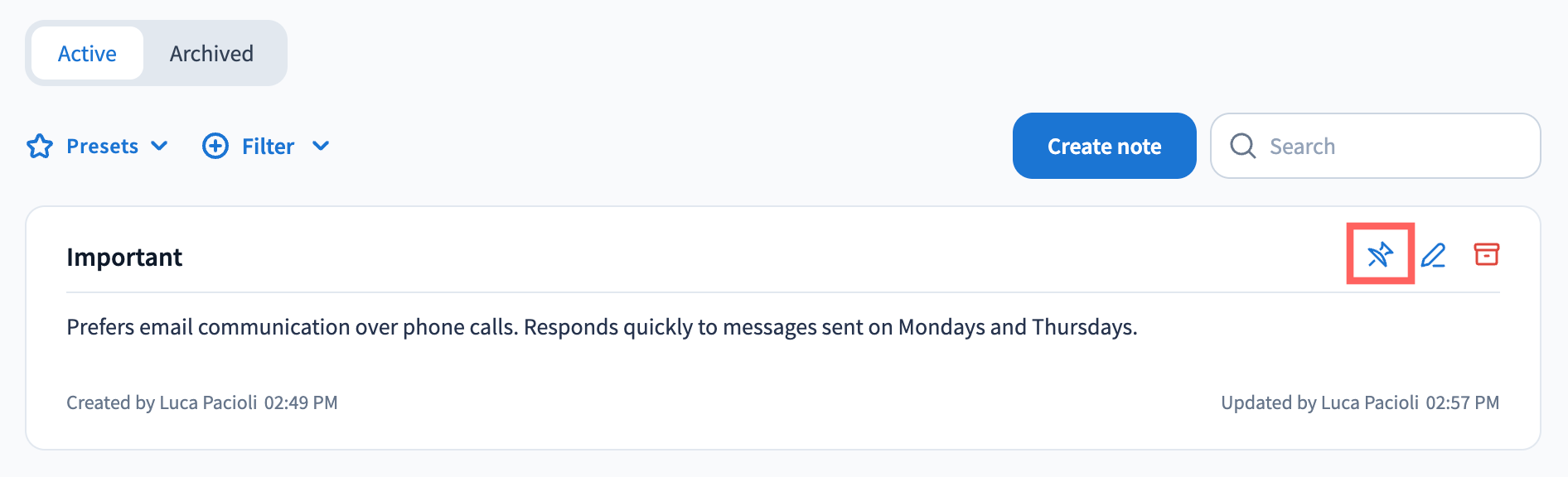Click the Updated by Luca Pacioli text
Screen dimensions: 1568x477
(1319, 403)
